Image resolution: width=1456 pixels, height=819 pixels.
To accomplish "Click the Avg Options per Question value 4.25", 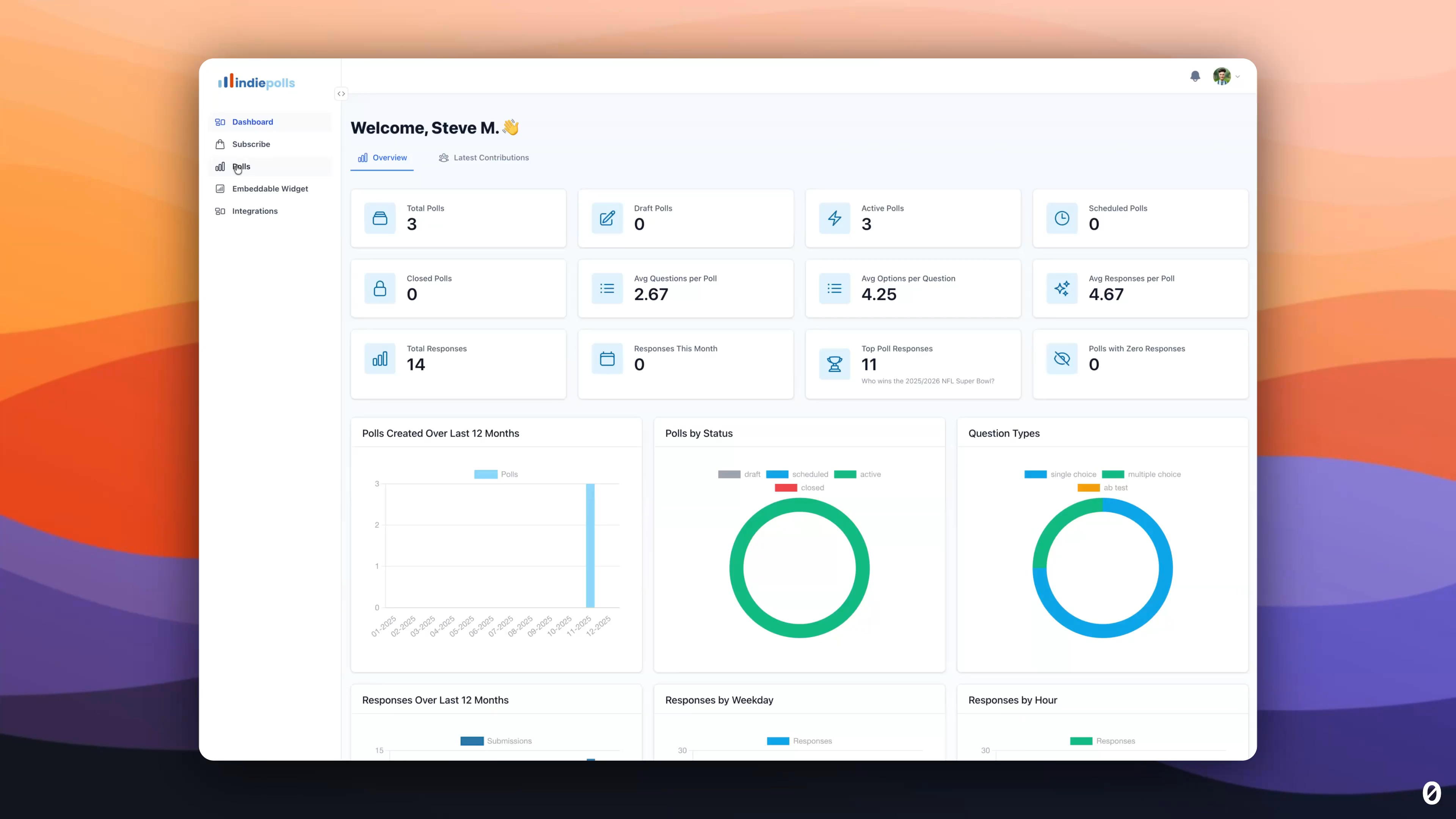I will tap(879, 295).
